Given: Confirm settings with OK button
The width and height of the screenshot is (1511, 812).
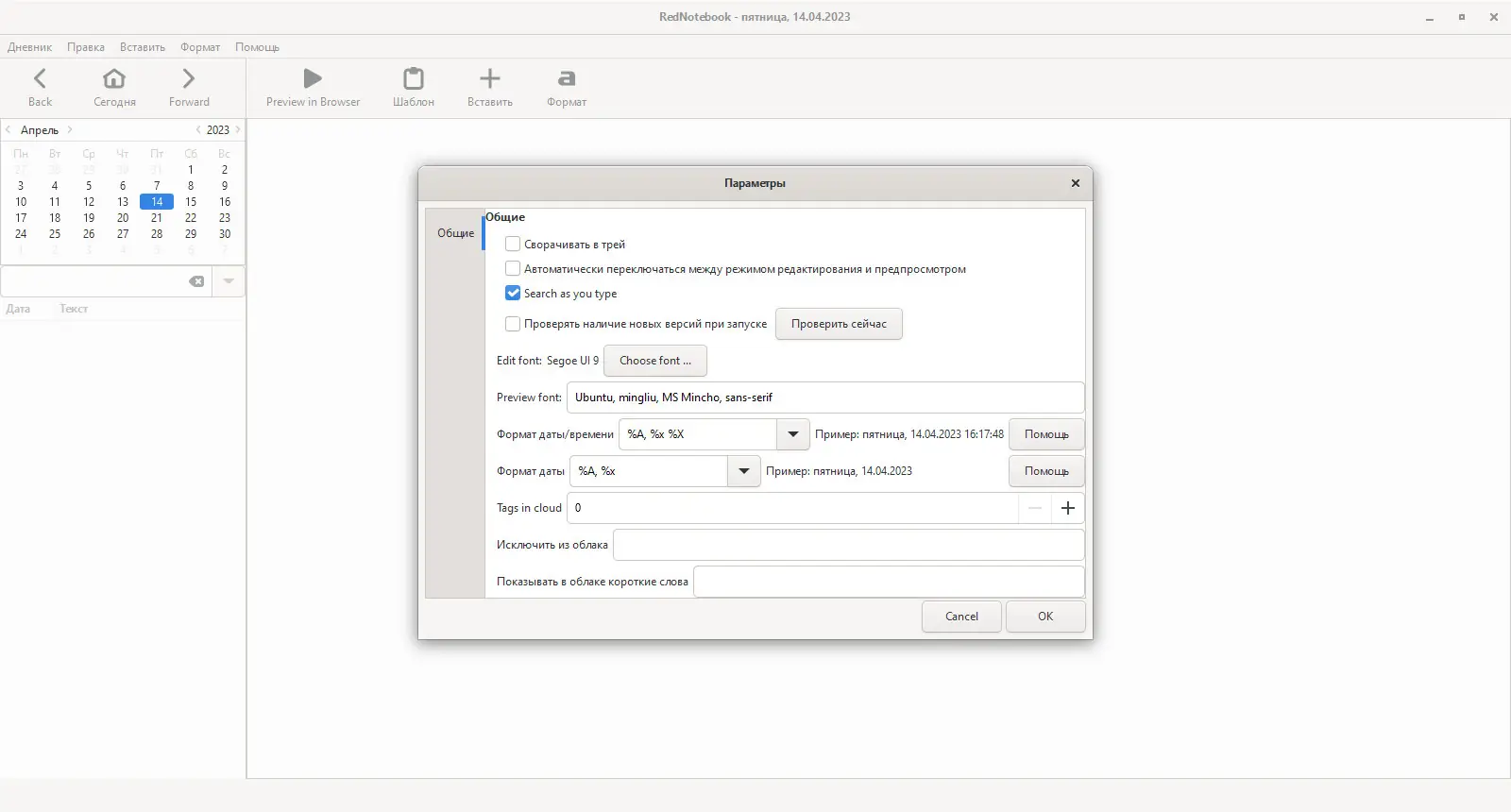Looking at the screenshot, I should [x=1045, y=617].
